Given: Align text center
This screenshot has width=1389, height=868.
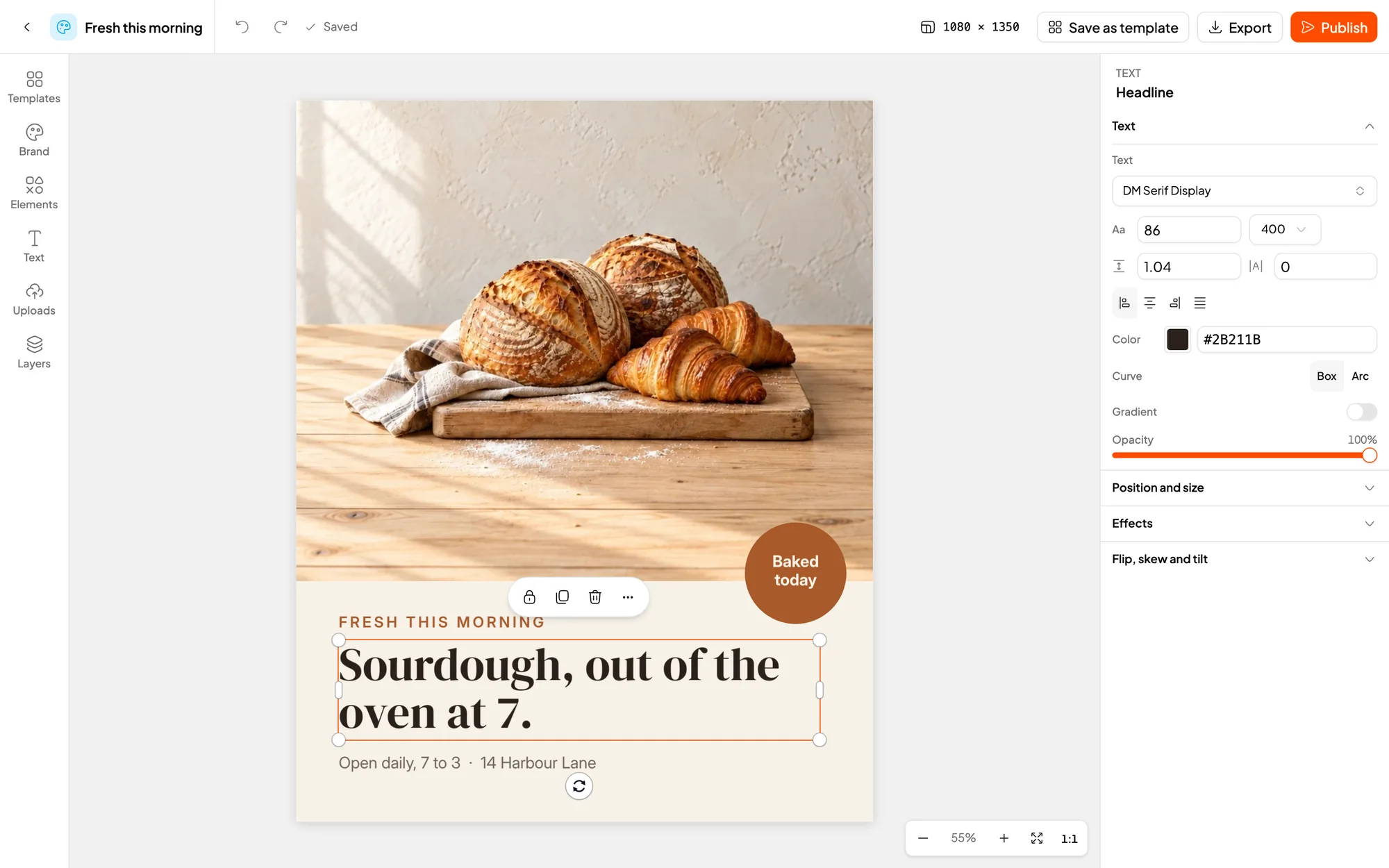Looking at the screenshot, I should pos(1149,303).
